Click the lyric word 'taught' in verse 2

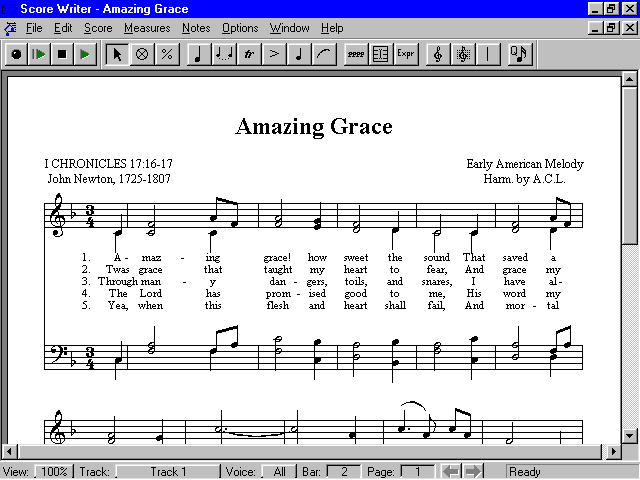point(278,270)
